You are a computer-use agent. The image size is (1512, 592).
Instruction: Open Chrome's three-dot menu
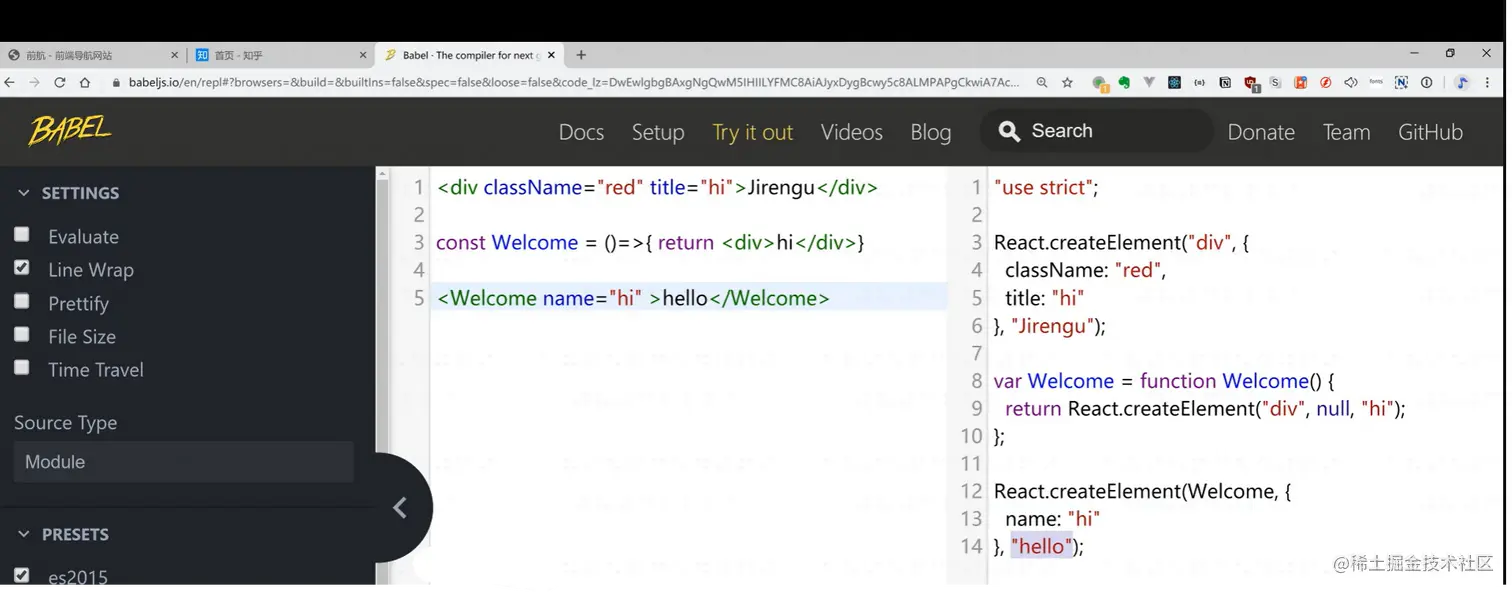[x=1487, y=83]
